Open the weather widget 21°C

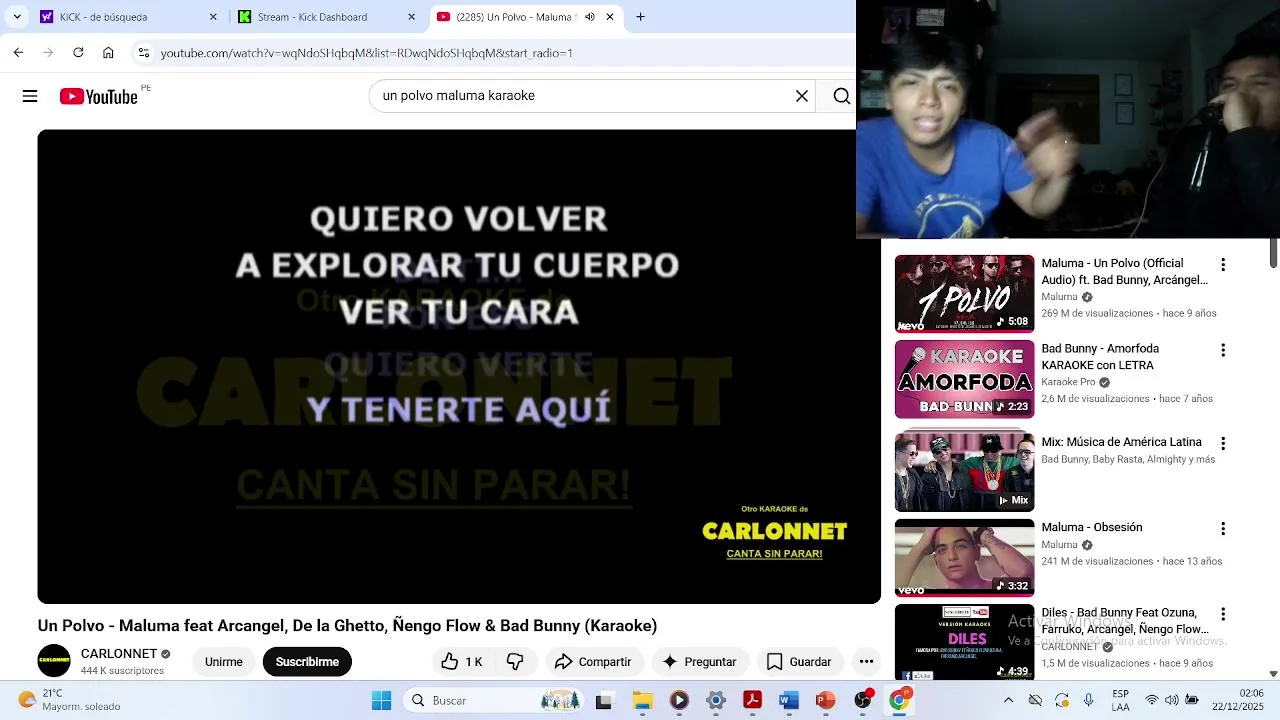[x=70, y=700]
